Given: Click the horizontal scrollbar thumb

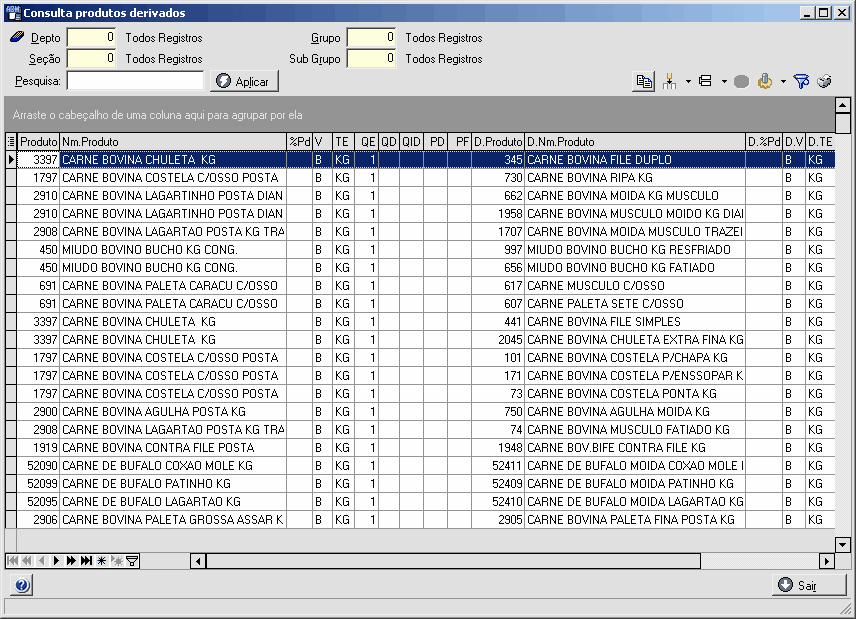Looking at the screenshot, I should [x=453, y=561].
